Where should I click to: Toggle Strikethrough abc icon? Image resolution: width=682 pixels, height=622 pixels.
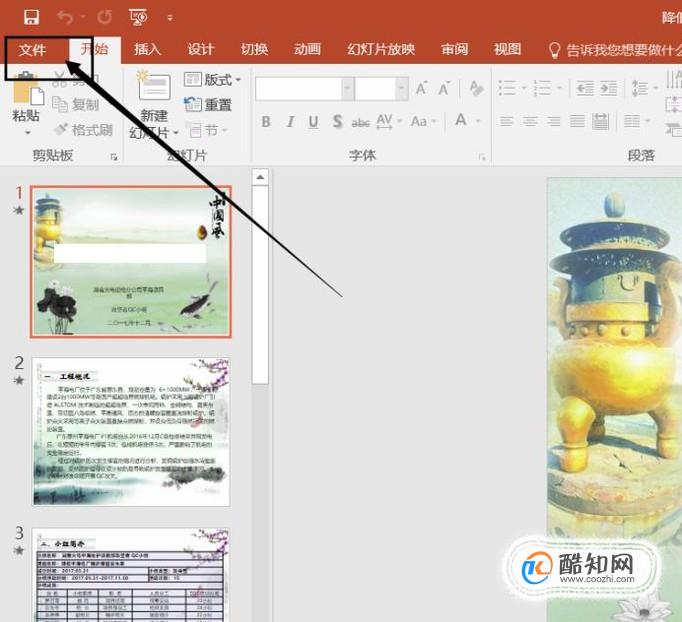pos(361,123)
